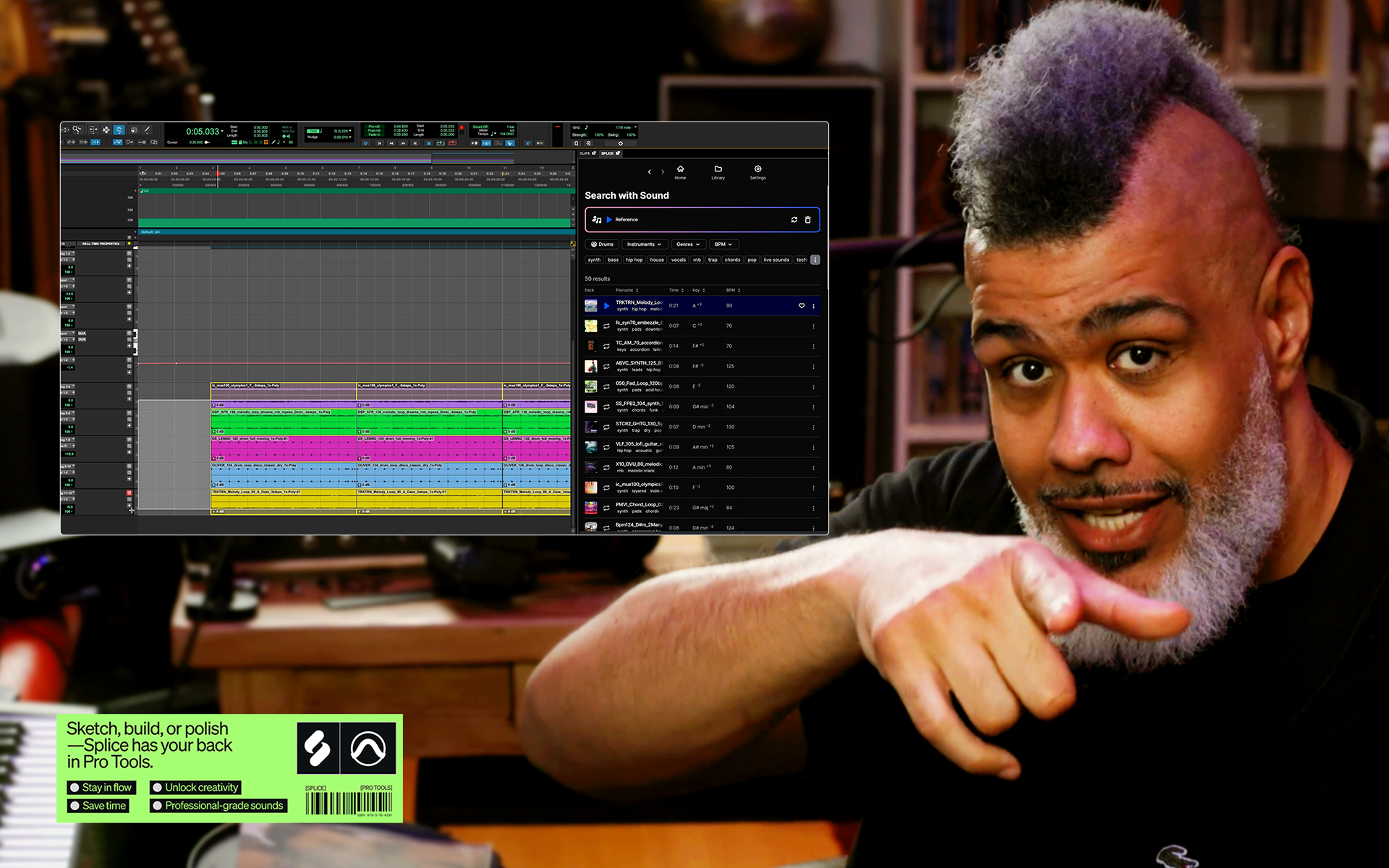Open the Instruments dropdown
The width and height of the screenshot is (1389, 868).
[644, 244]
